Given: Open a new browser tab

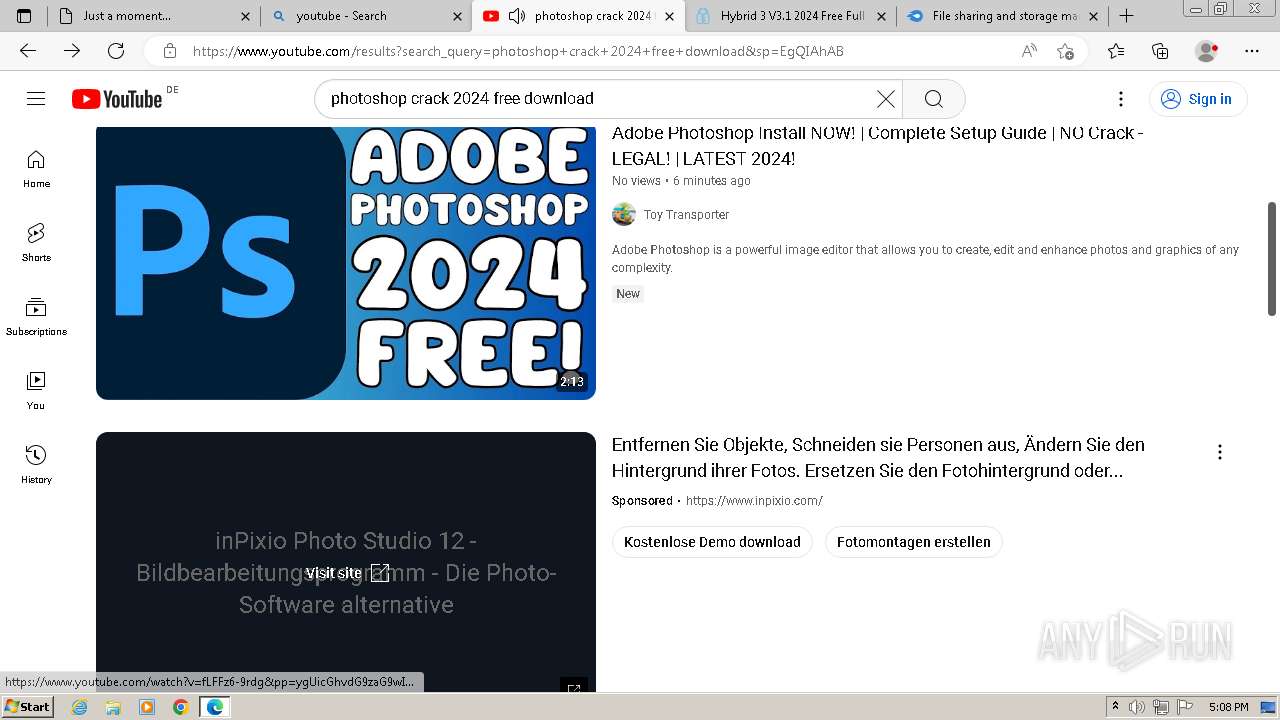Looking at the screenshot, I should pos(1126,16).
